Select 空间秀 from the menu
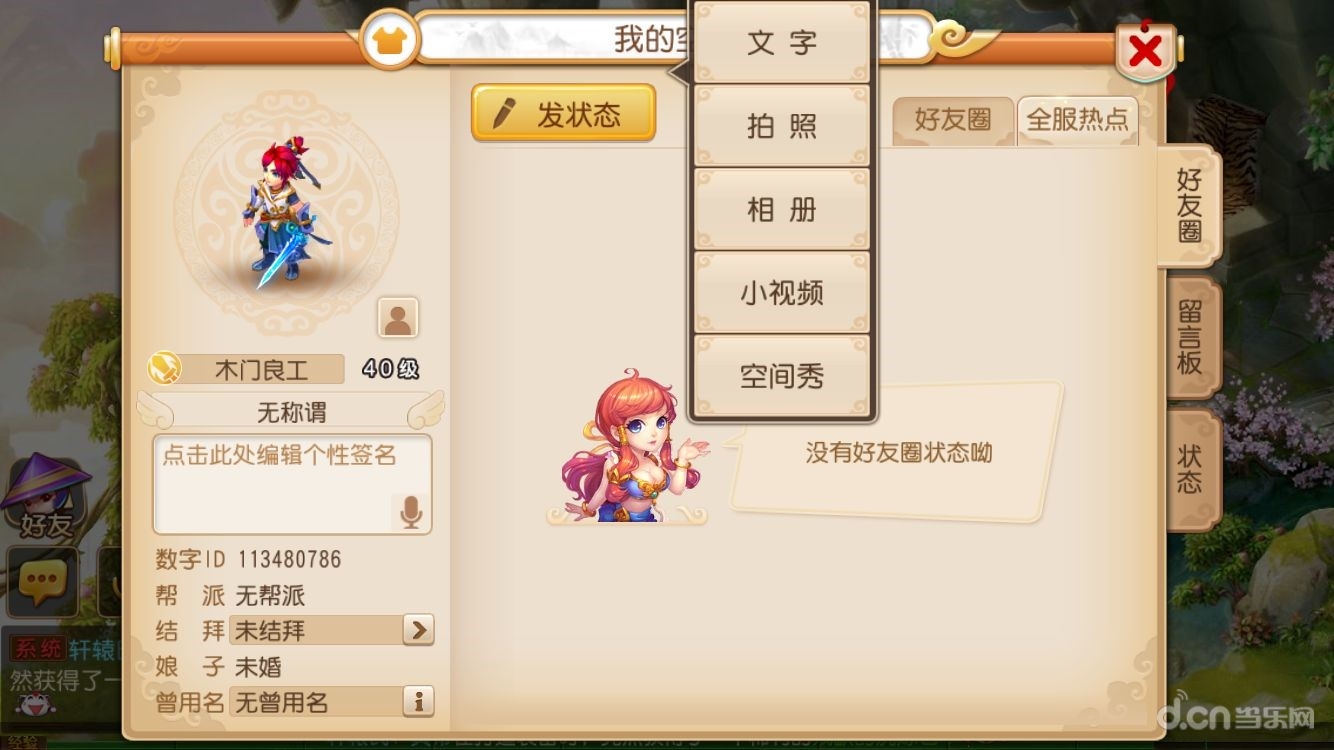 (x=782, y=375)
